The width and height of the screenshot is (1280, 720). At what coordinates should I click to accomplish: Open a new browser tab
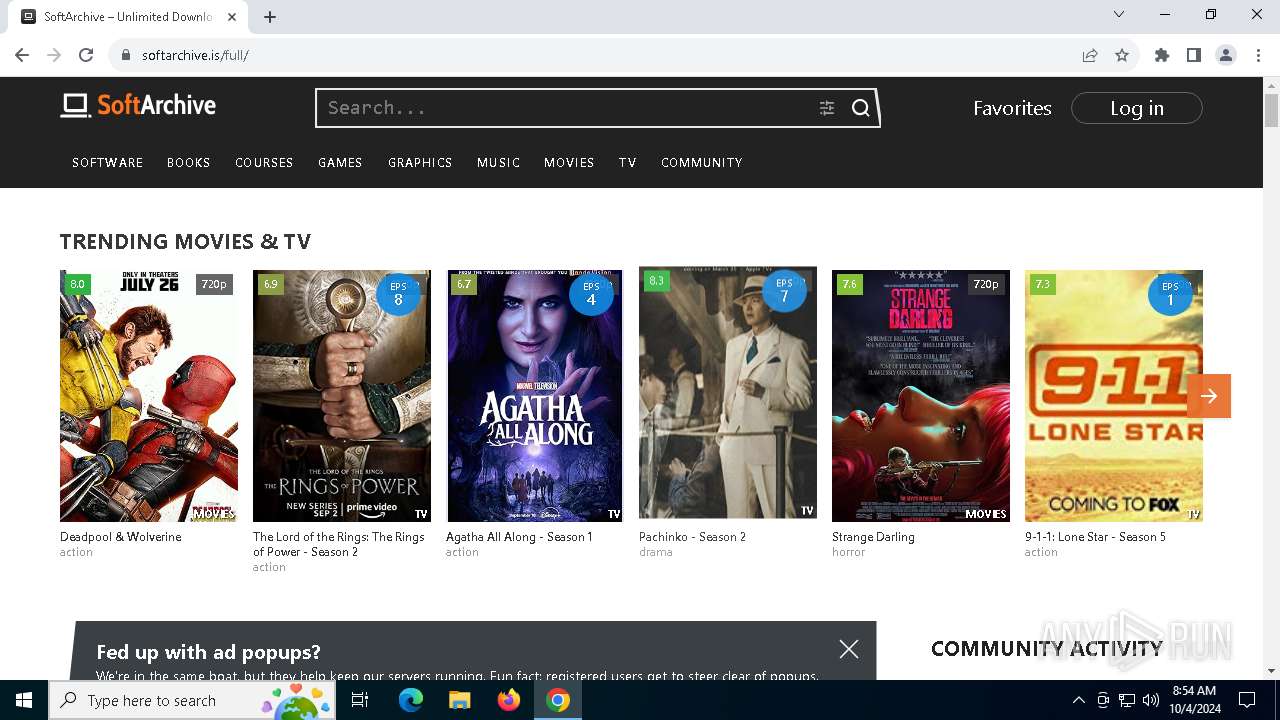(x=270, y=17)
